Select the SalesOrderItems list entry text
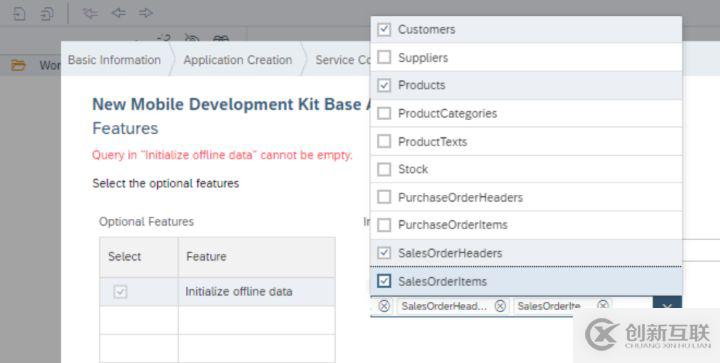Screen dimensions: 720x363 [x=442, y=281]
